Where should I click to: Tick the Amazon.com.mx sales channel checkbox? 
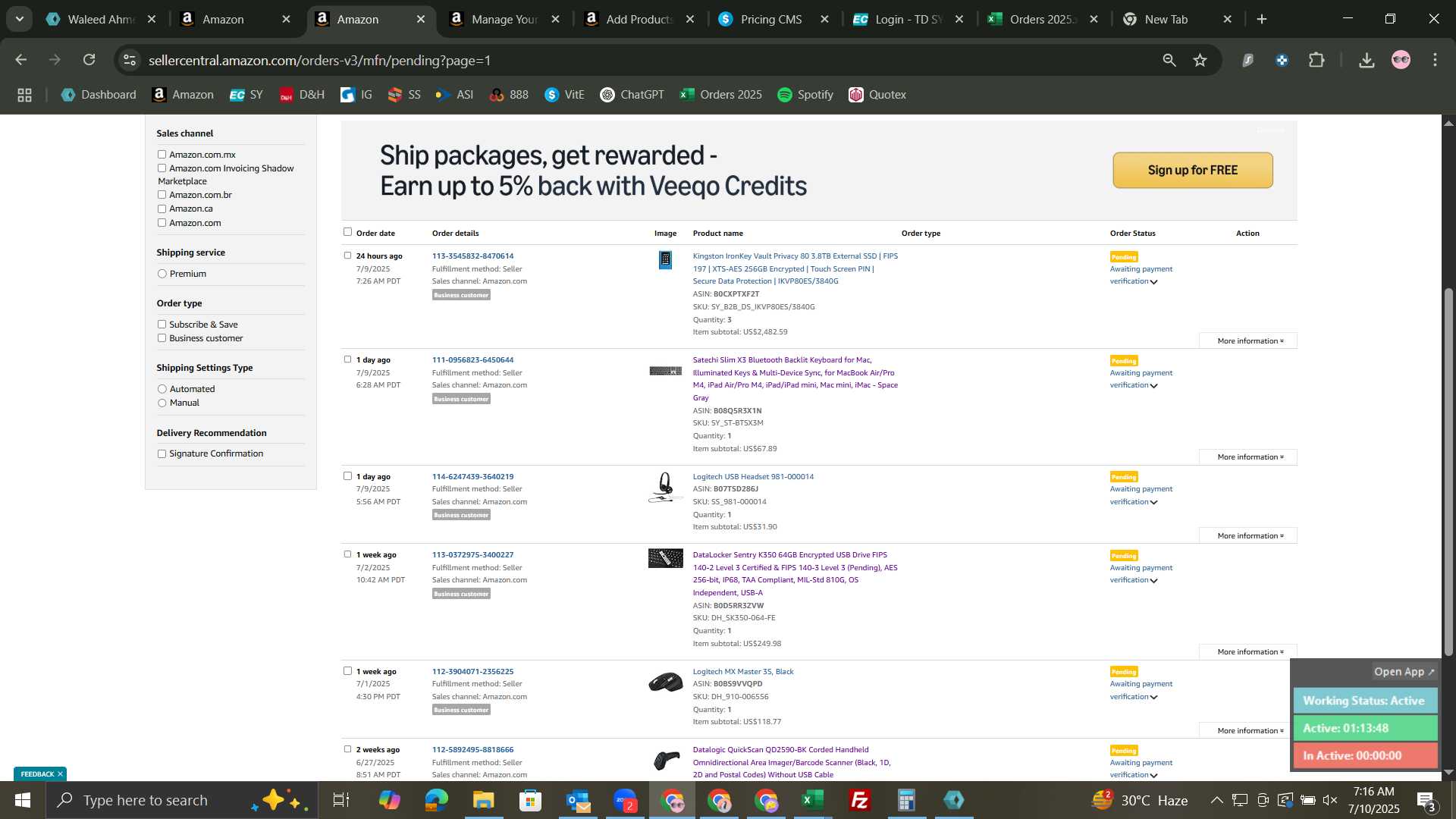[x=162, y=155]
